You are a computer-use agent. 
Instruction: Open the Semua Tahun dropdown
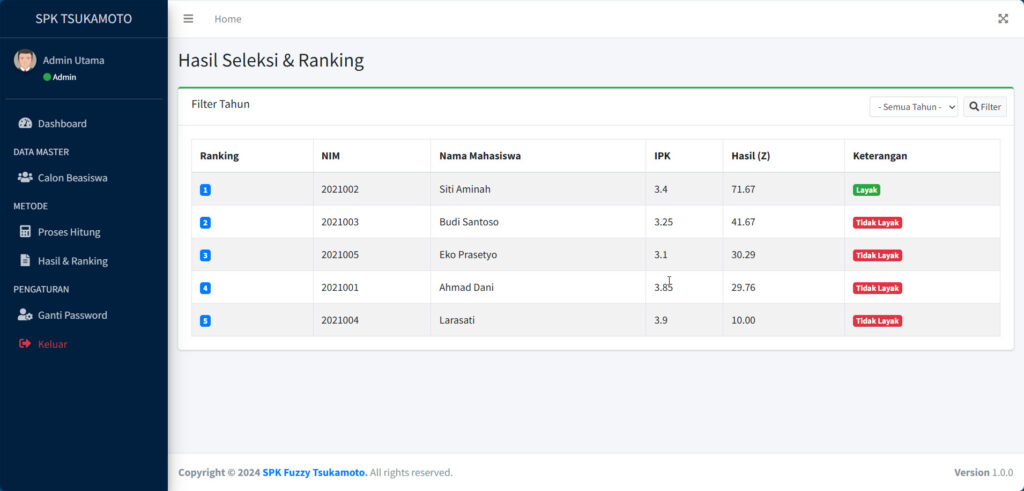coord(914,107)
